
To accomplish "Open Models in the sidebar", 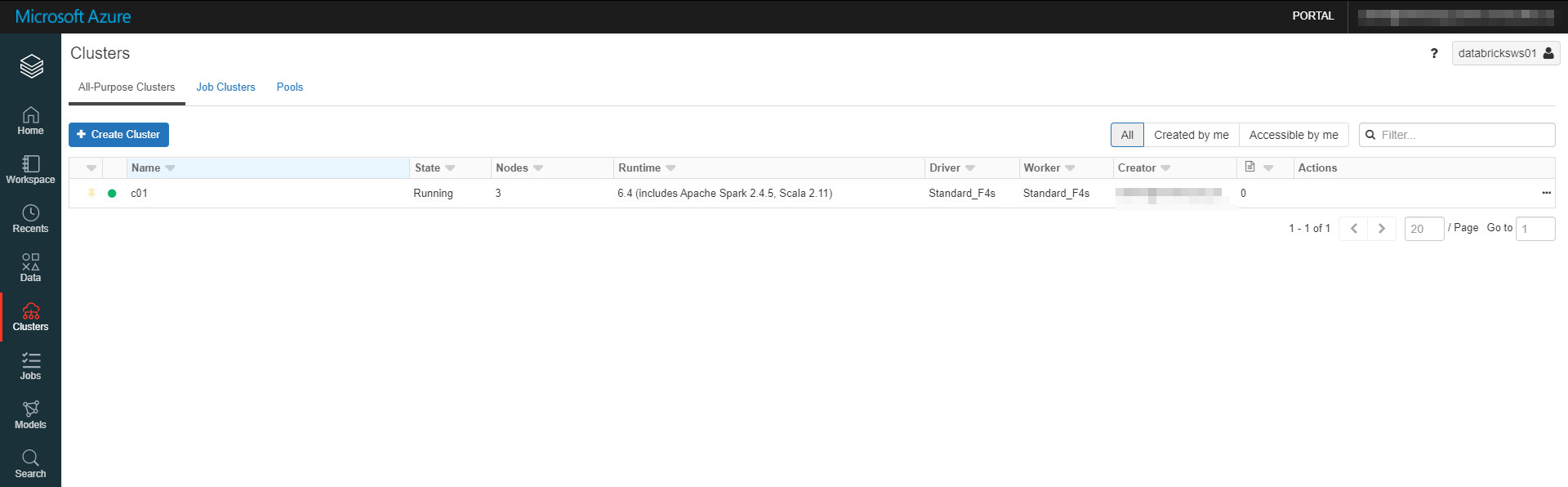I will pos(30,415).
